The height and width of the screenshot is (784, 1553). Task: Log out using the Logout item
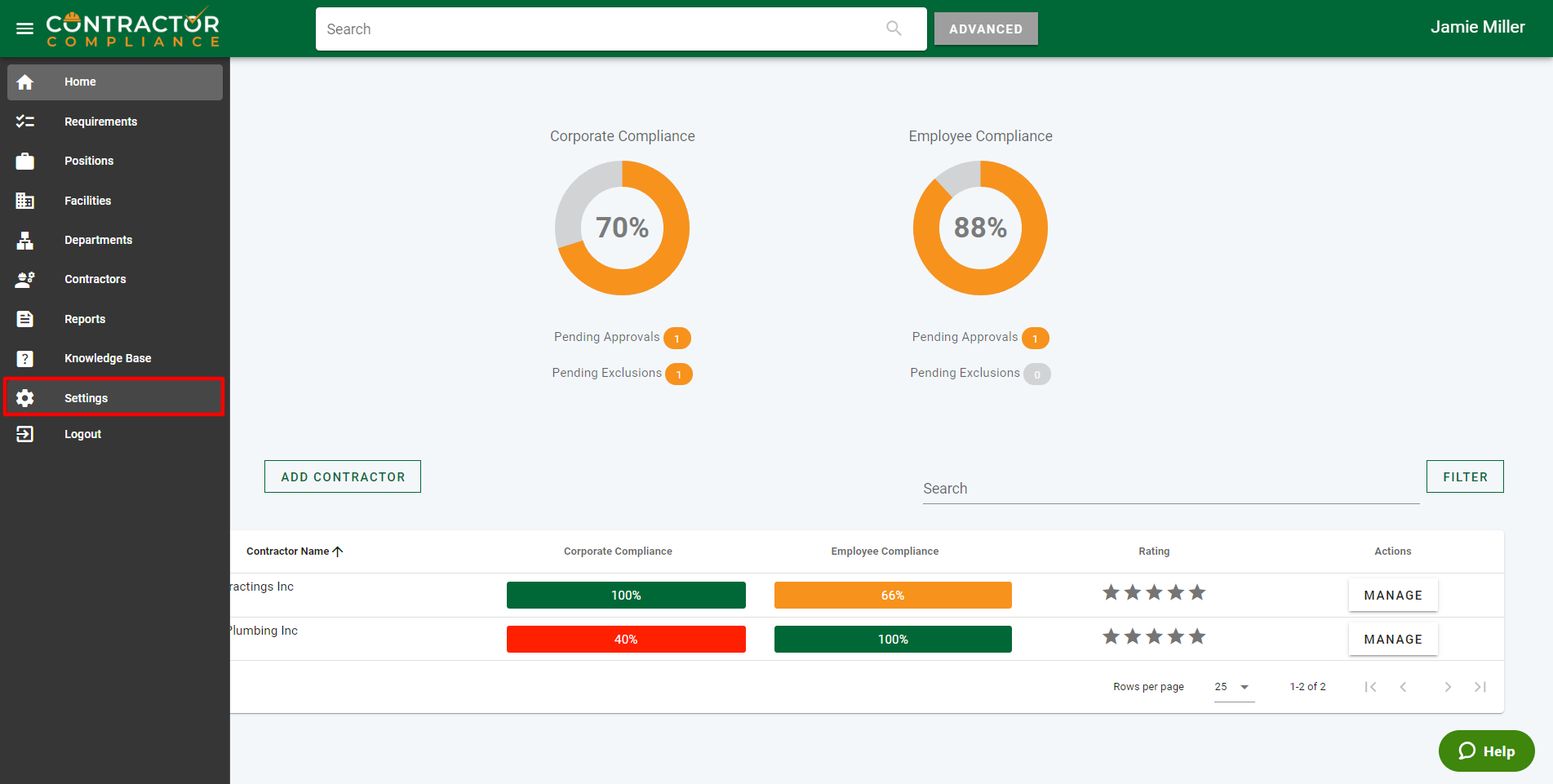tap(82, 434)
